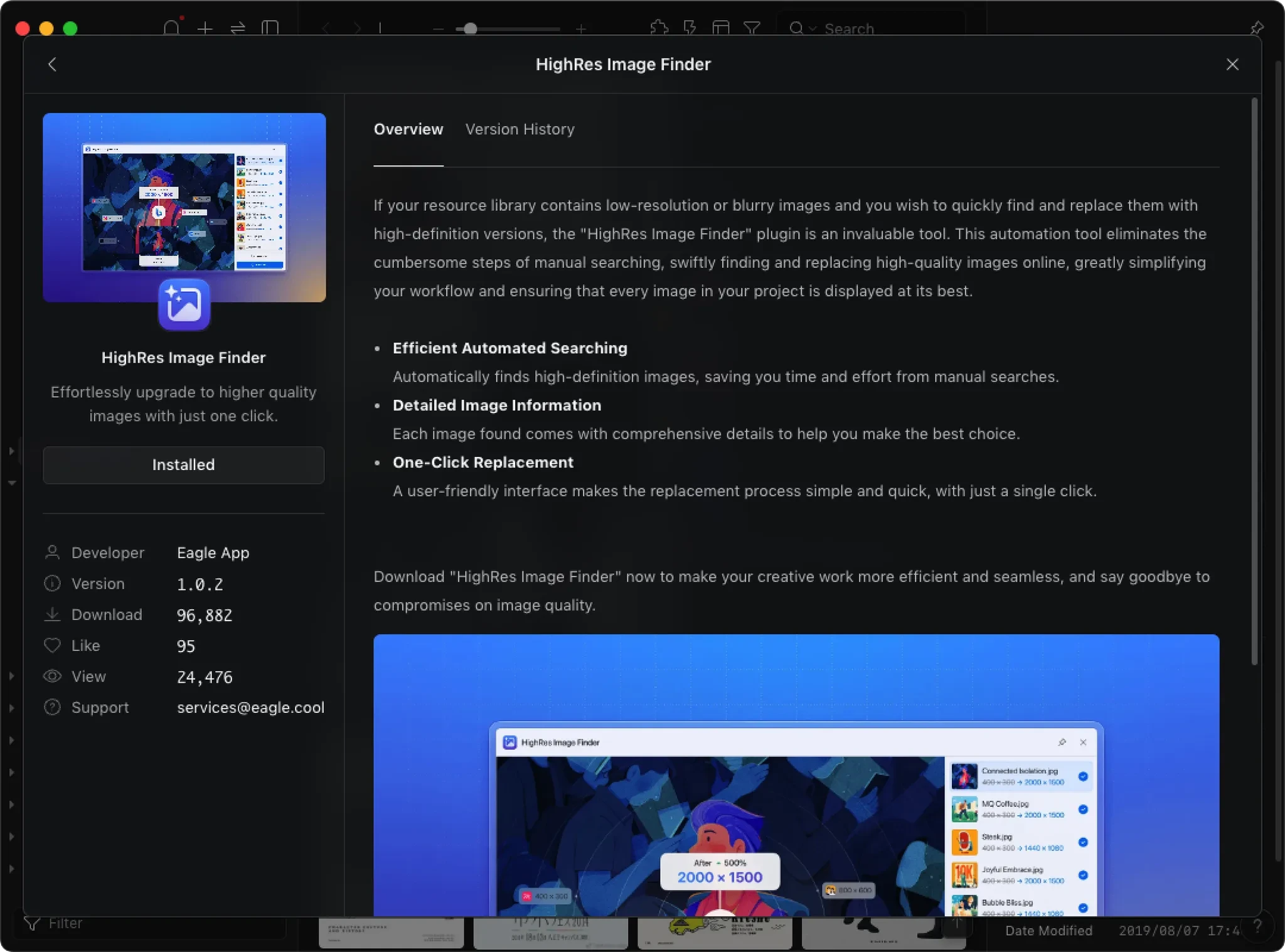The width and height of the screenshot is (1285, 952).
Task: Click the navigate forward arrow in main toolbar
Action: [357, 28]
